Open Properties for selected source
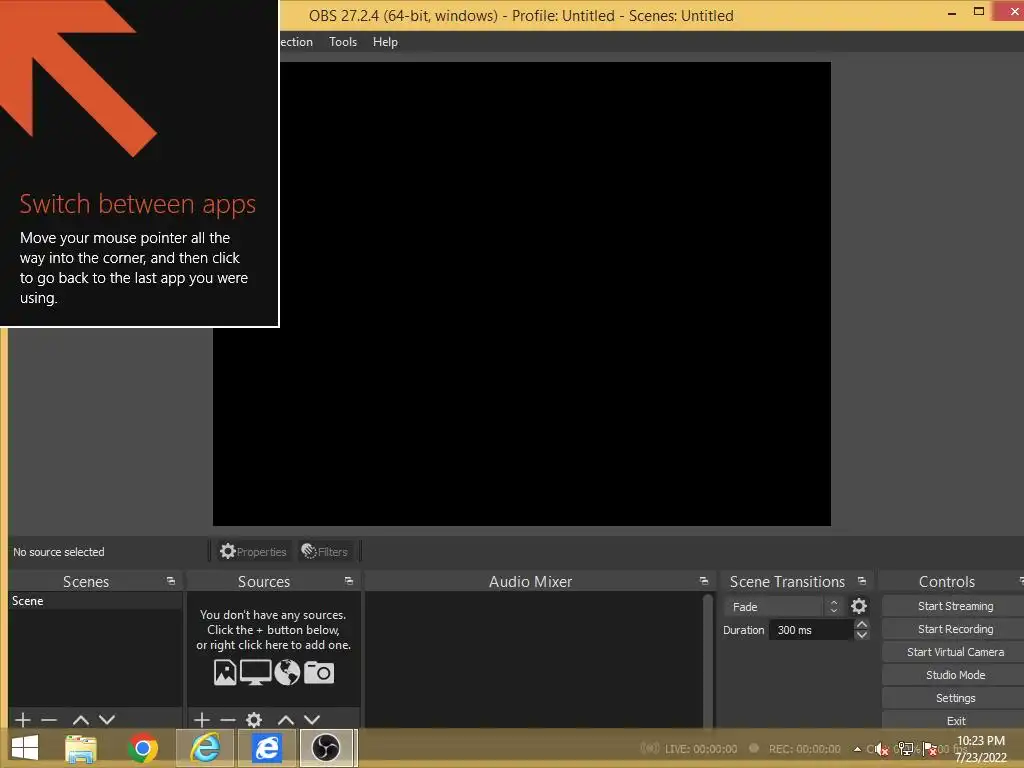 coord(253,551)
